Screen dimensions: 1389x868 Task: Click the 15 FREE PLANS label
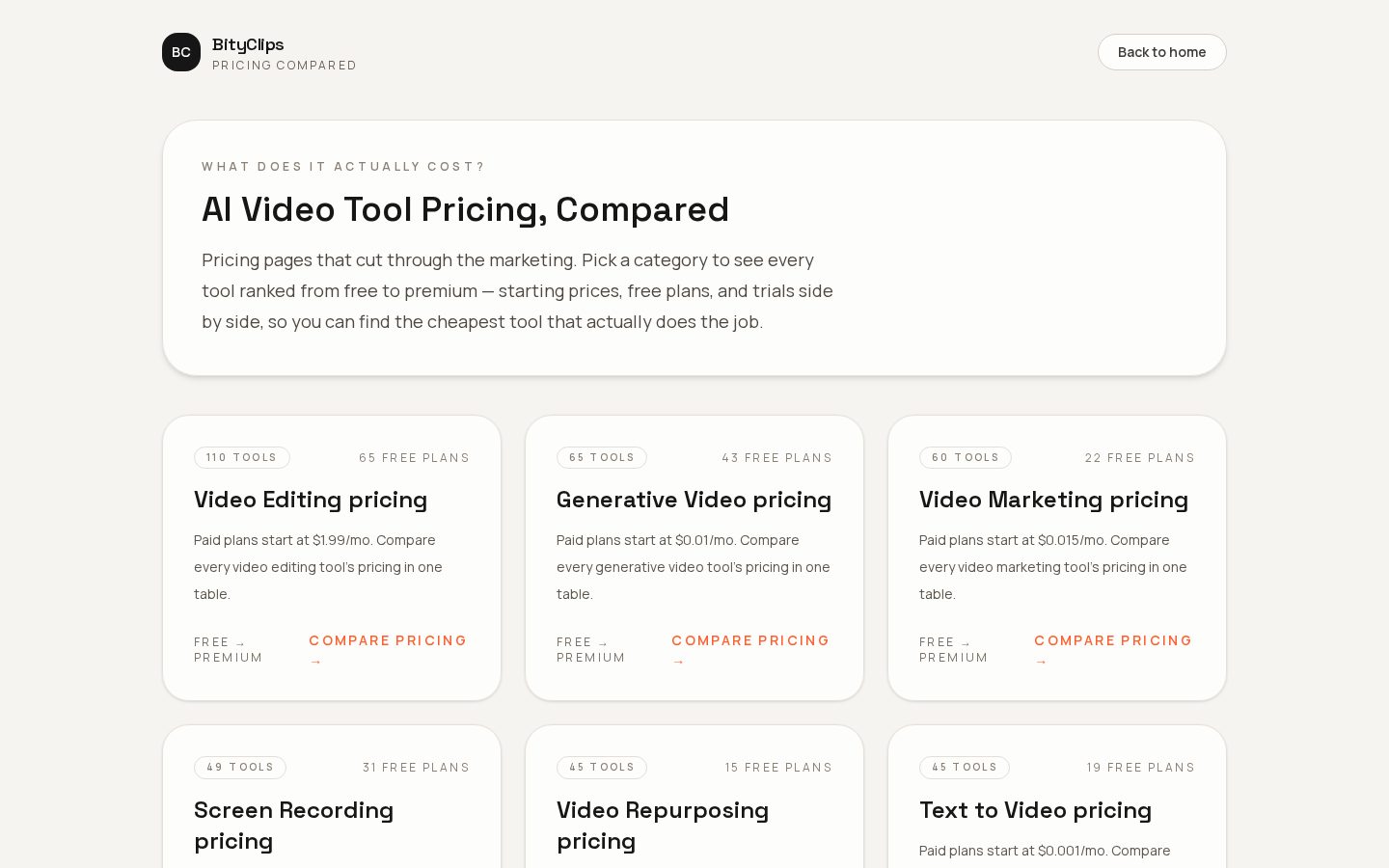click(778, 768)
